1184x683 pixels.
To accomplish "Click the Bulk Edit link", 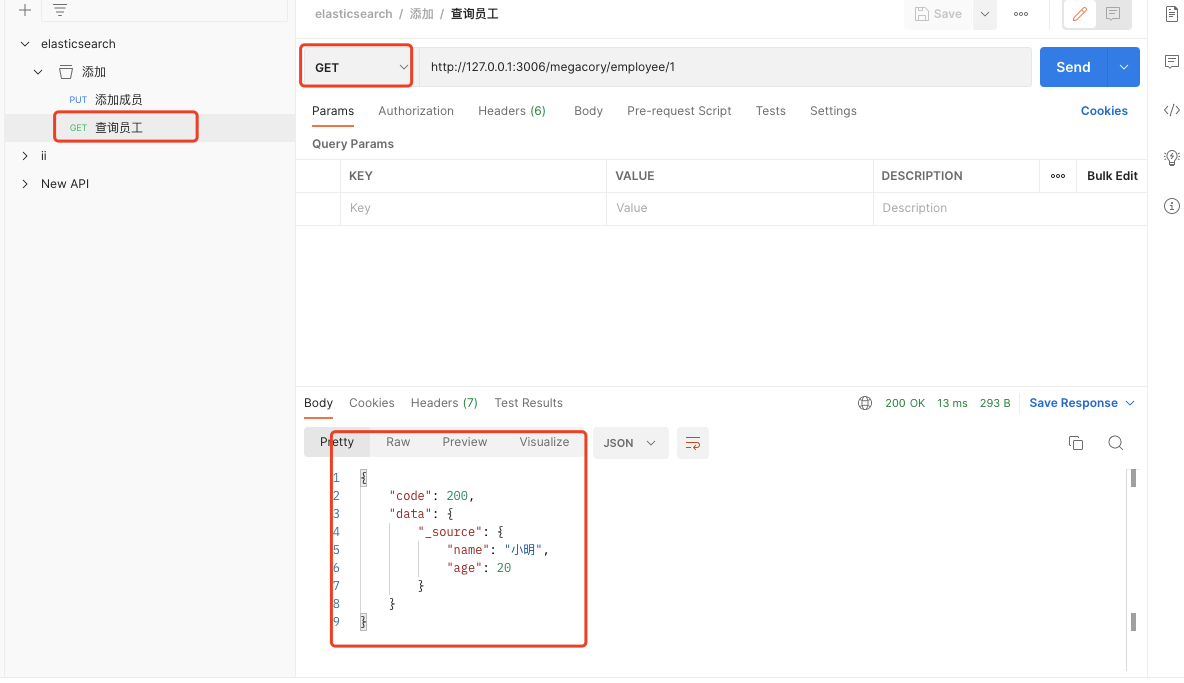I will (1111, 175).
